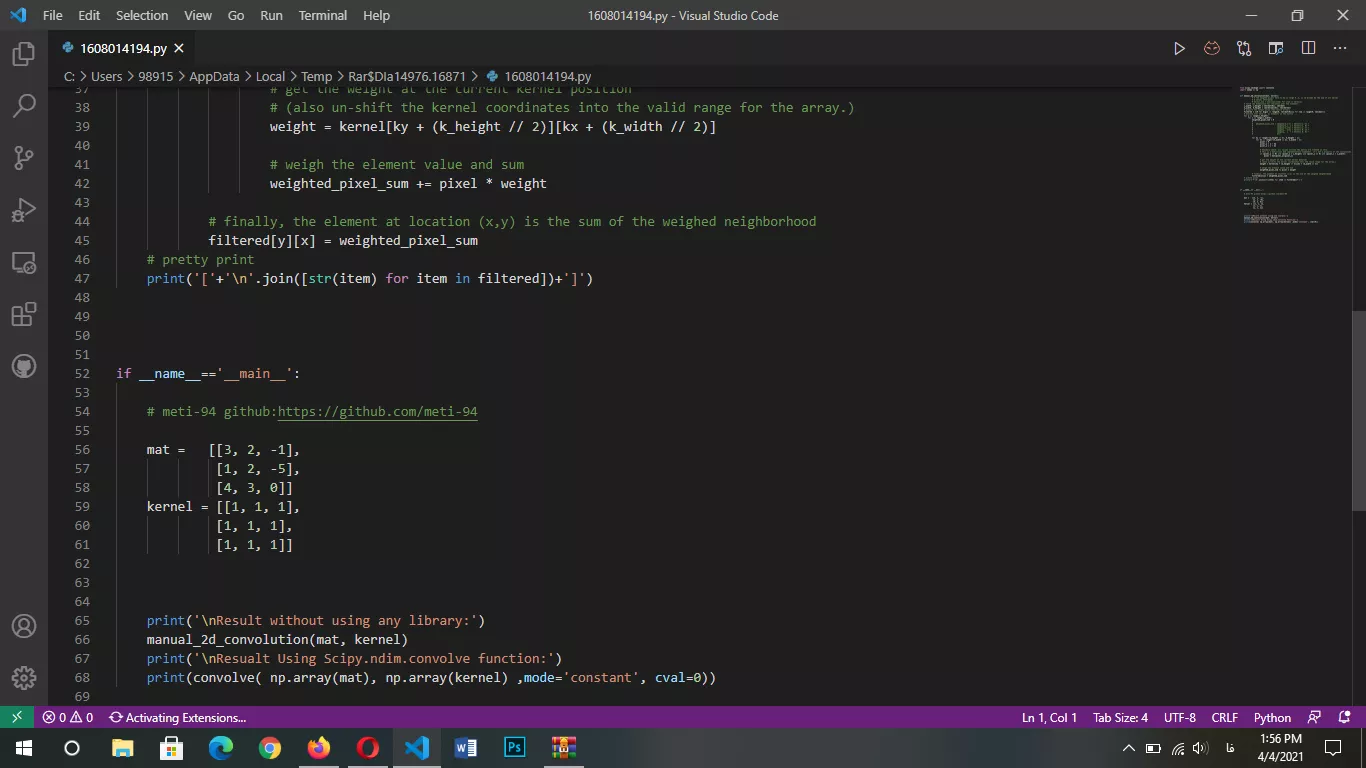Click Ln 1, Col 1 in status bar
The image size is (1366, 768).
click(x=1049, y=717)
